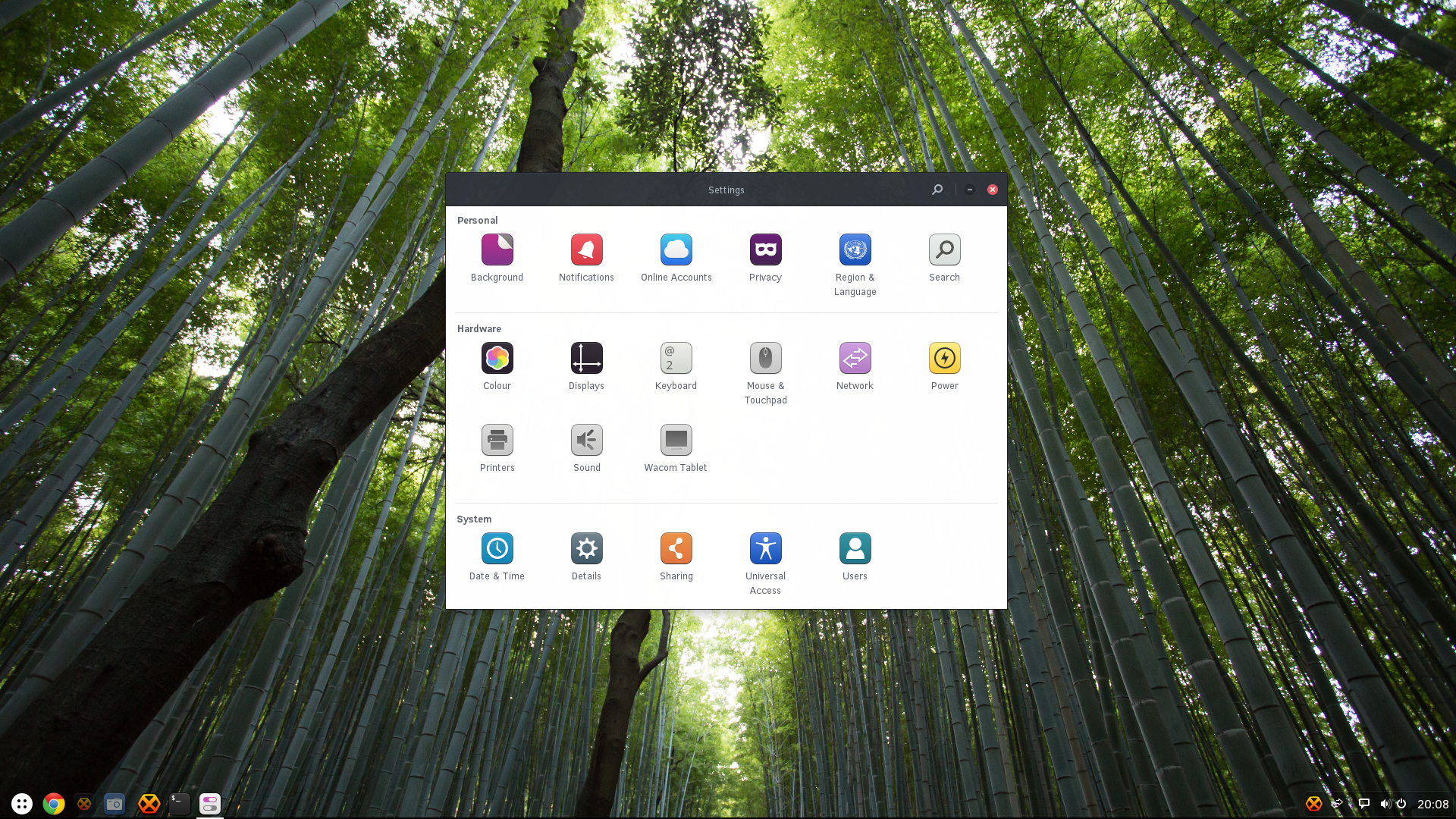Click the Settings toggle icon in taskbar
Viewport: 1456px width, 819px height.
[x=210, y=804]
